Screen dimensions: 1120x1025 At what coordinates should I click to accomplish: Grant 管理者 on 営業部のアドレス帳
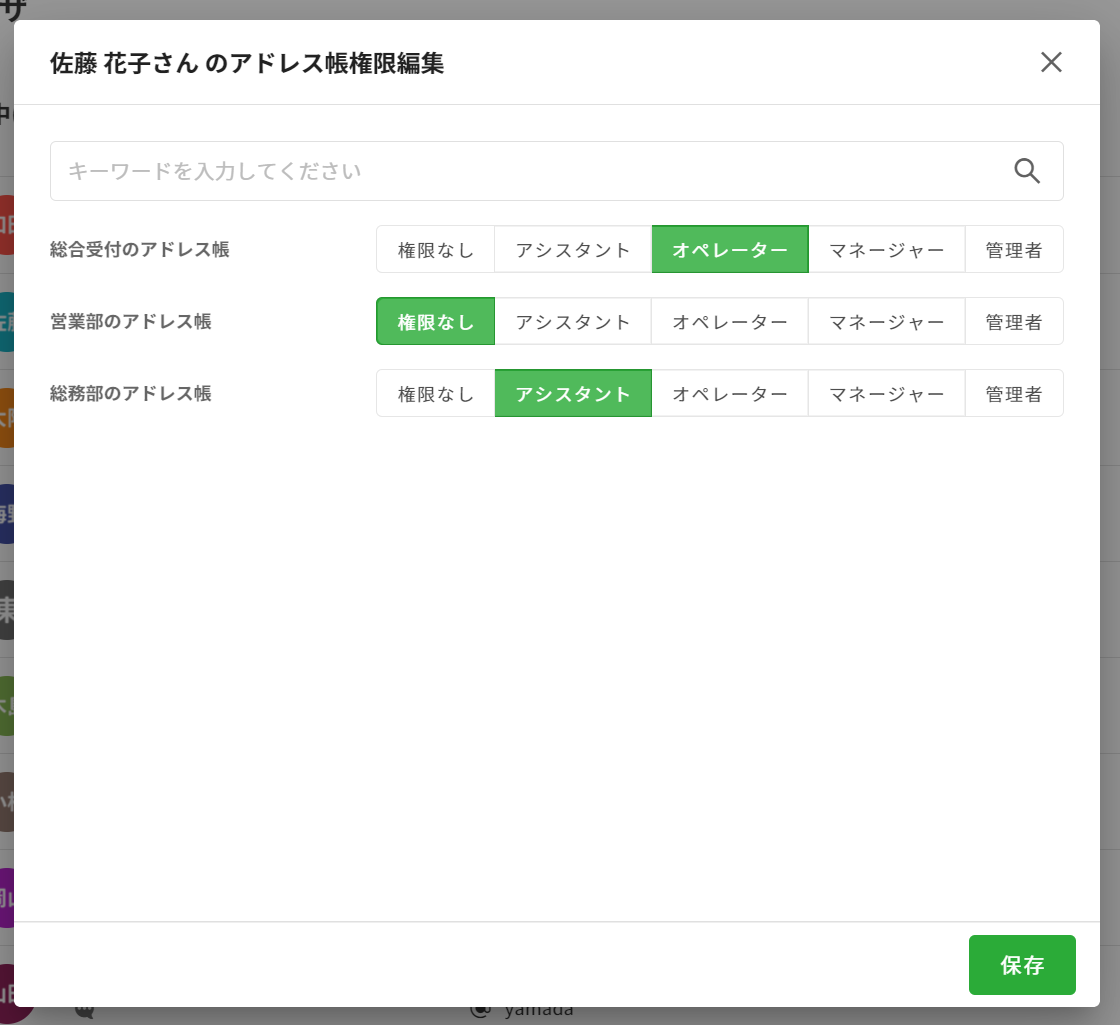[1013, 322]
